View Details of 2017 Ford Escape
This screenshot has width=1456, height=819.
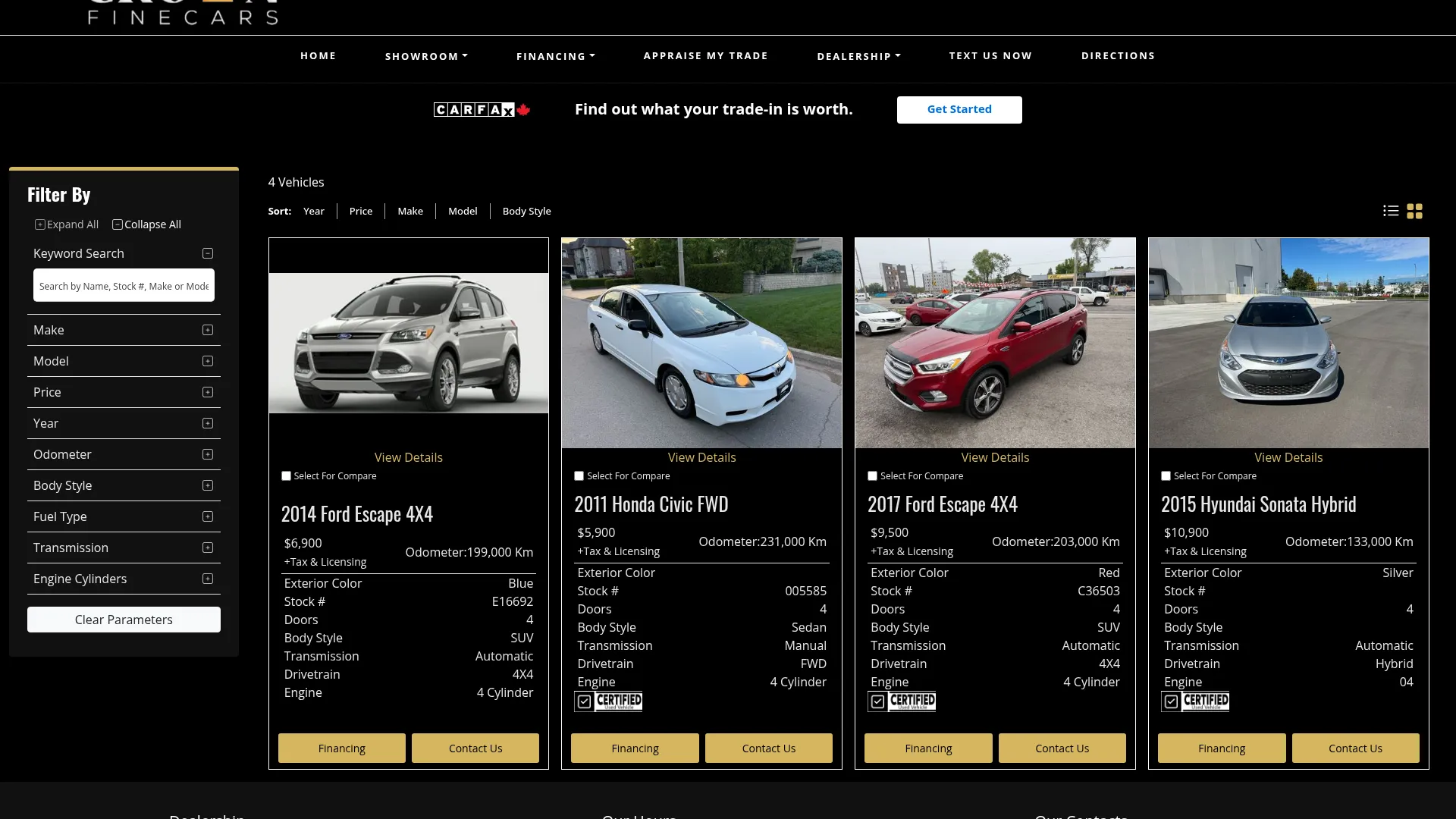pos(996,458)
